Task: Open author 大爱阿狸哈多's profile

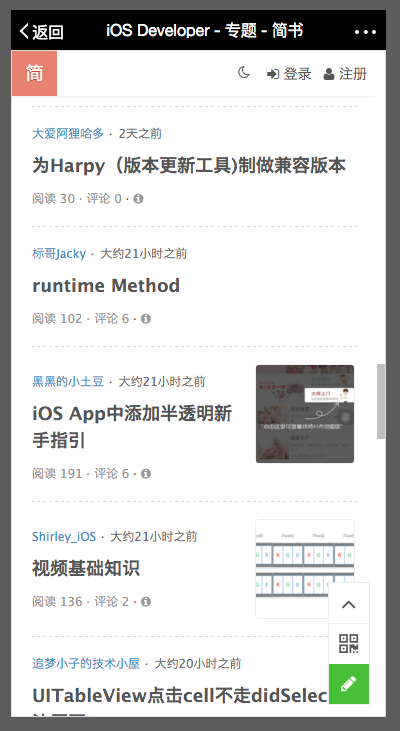Action: tap(68, 134)
